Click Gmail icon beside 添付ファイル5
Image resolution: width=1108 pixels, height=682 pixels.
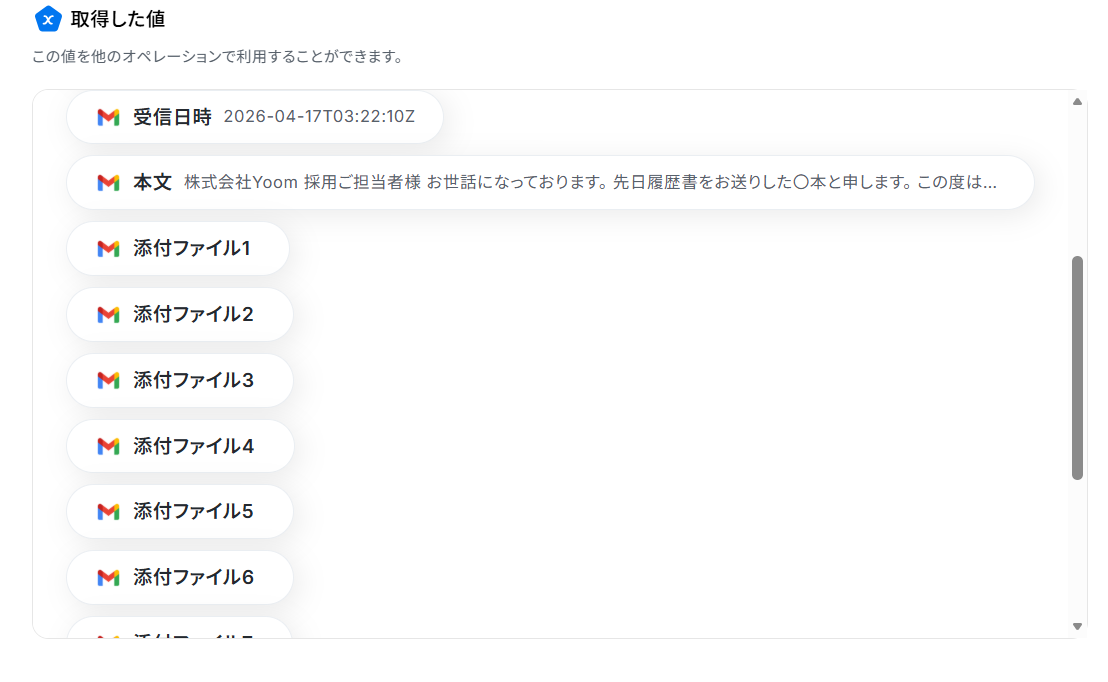pos(108,512)
